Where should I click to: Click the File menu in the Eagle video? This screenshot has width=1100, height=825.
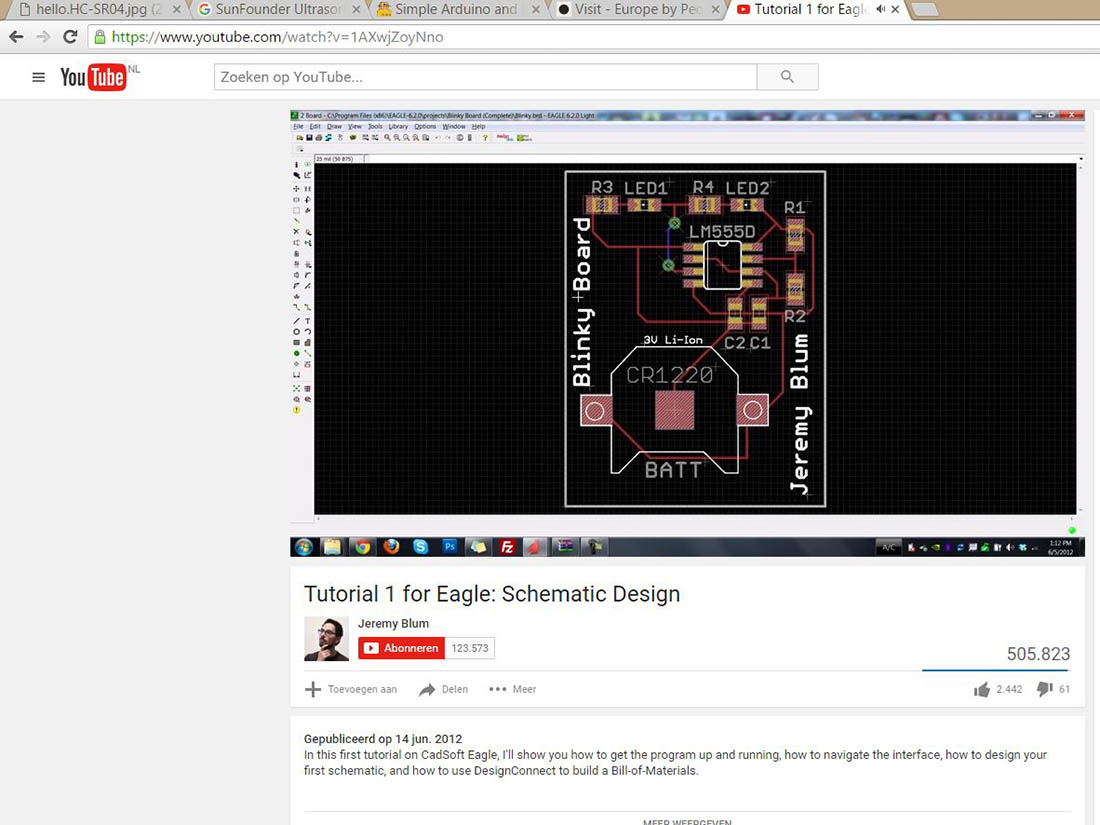coord(298,127)
